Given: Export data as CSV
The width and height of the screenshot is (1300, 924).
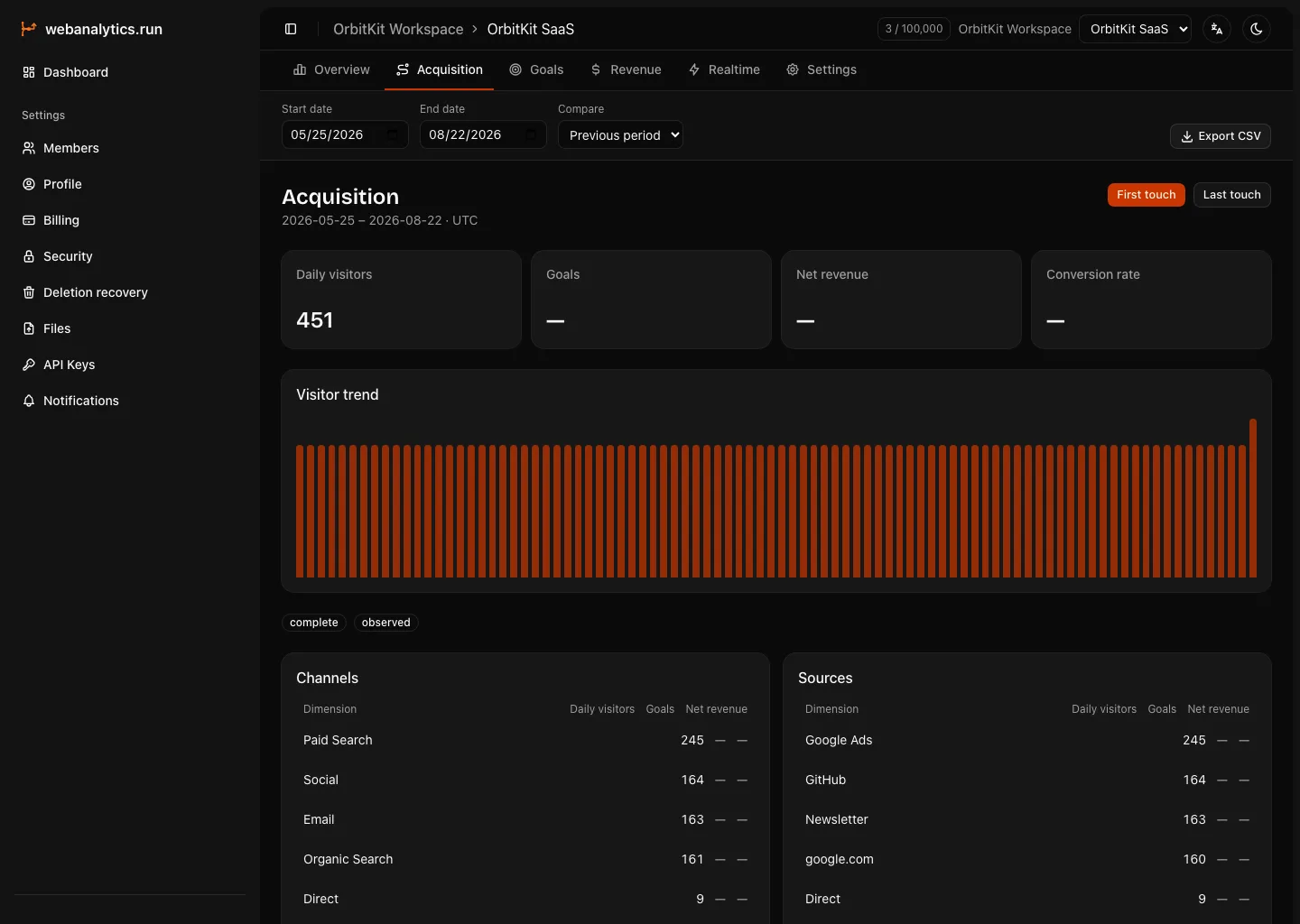Looking at the screenshot, I should (1221, 136).
